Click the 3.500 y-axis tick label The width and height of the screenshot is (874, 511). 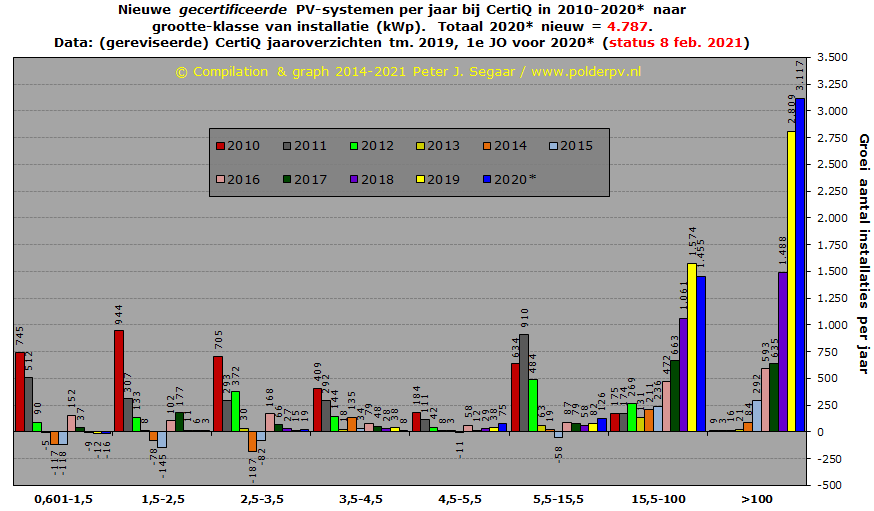click(832, 57)
